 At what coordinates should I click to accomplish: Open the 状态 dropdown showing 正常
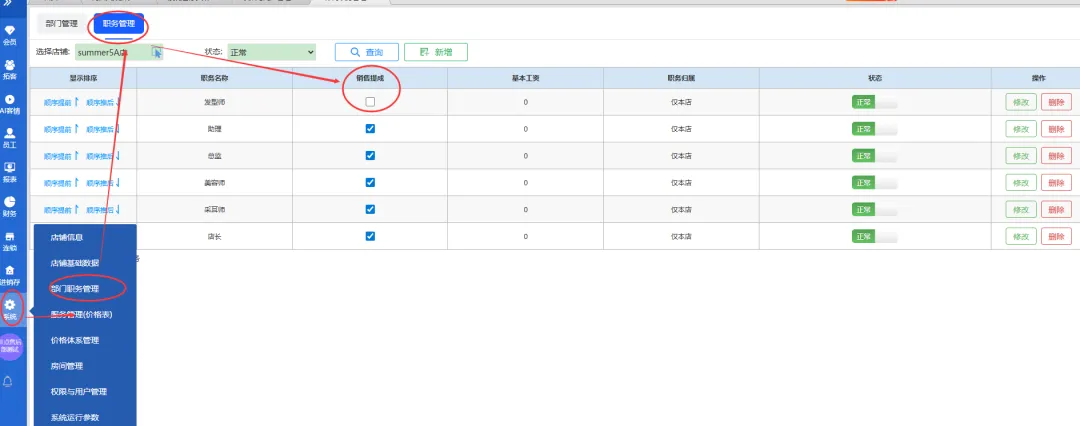pyautogui.click(x=271, y=52)
